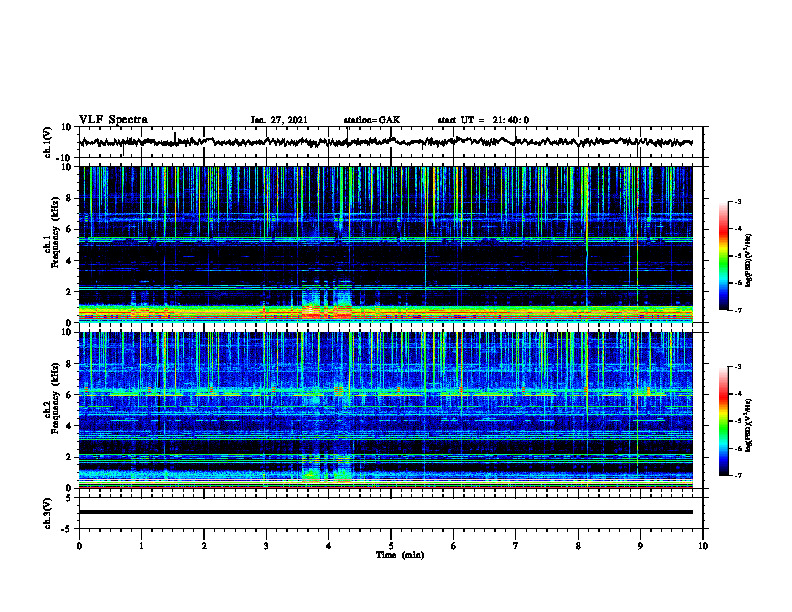Click the time axis tick label "8"
Image resolution: width=792 pixels, height=612 pixels.
pos(578,546)
